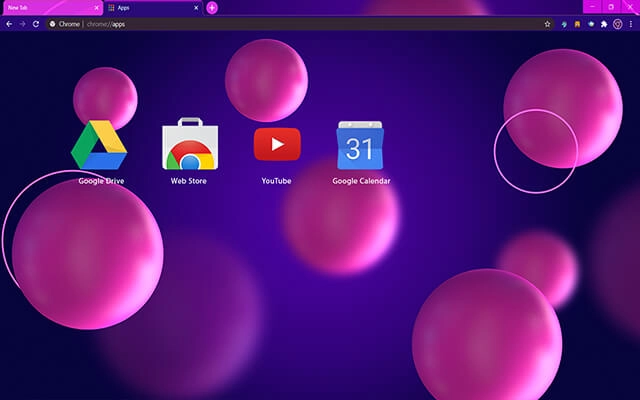This screenshot has height=400, width=640.
Task: Click the Chrome site info icon
Action: (x=52, y=24)
